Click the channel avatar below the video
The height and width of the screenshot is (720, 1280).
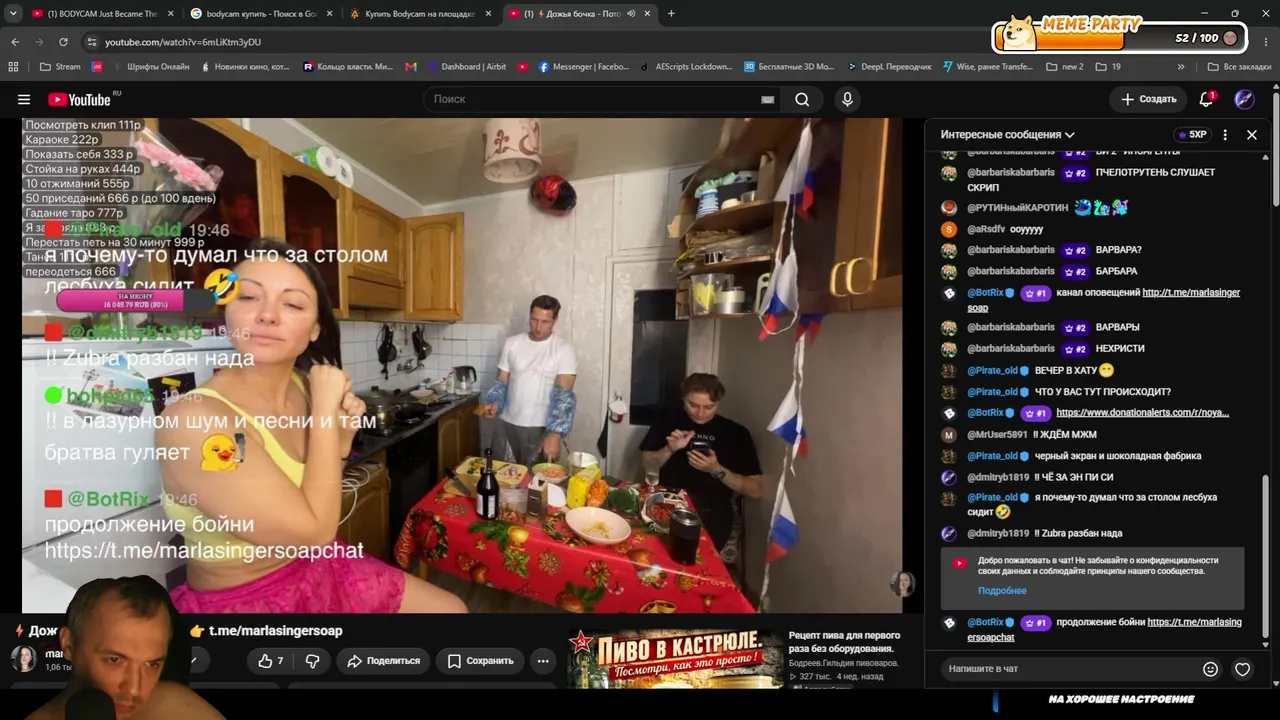click(24, 659)
